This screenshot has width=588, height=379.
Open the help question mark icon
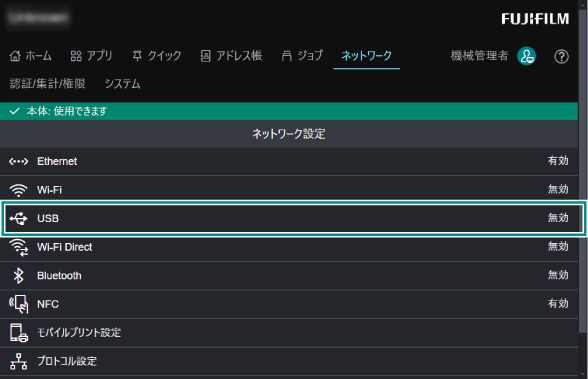tap(561, 57)
